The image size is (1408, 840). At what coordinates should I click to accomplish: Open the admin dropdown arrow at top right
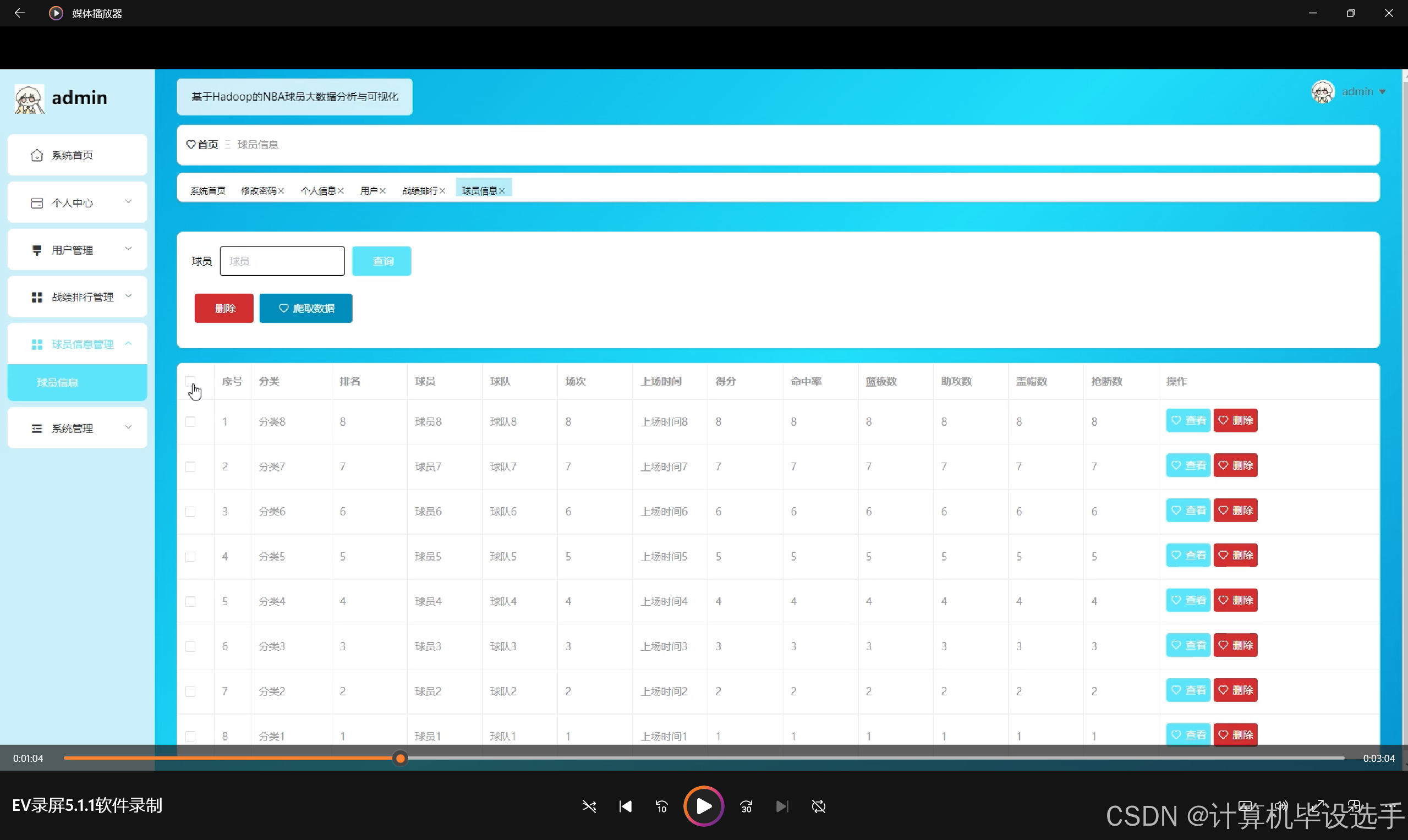[1383, 92]
